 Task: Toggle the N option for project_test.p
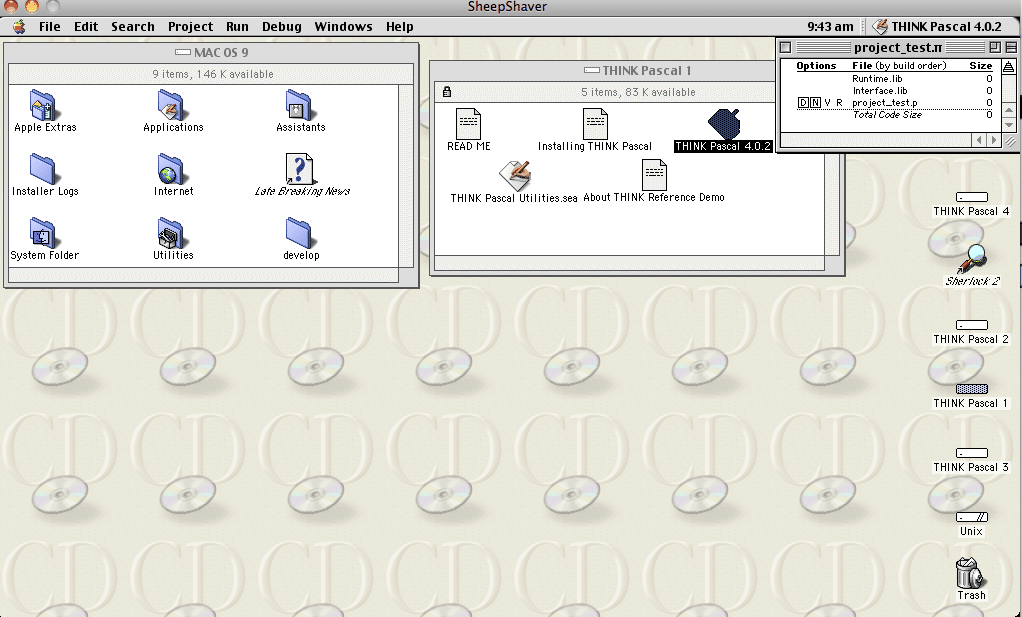[x=815, y=102]
